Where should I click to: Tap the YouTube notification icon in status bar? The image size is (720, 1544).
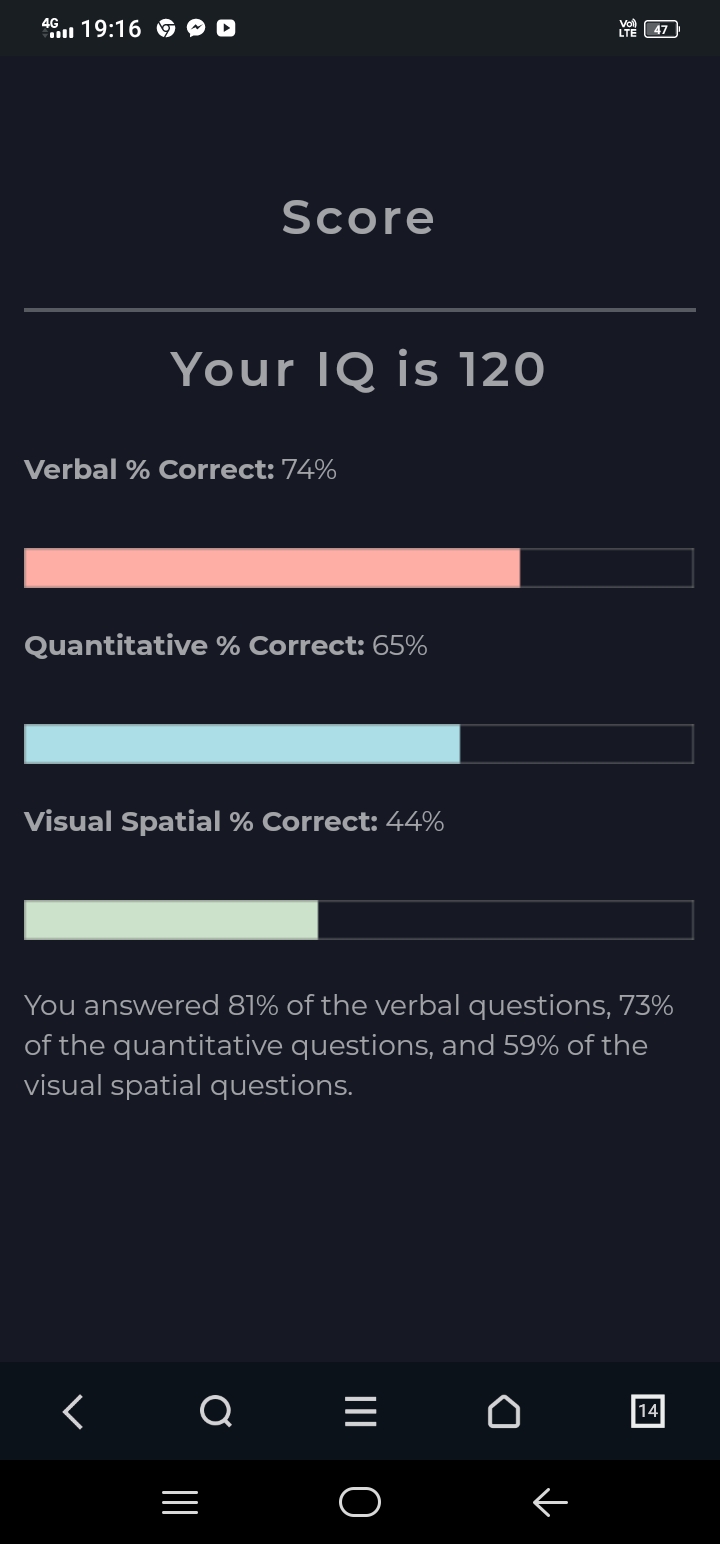[226, 29]
